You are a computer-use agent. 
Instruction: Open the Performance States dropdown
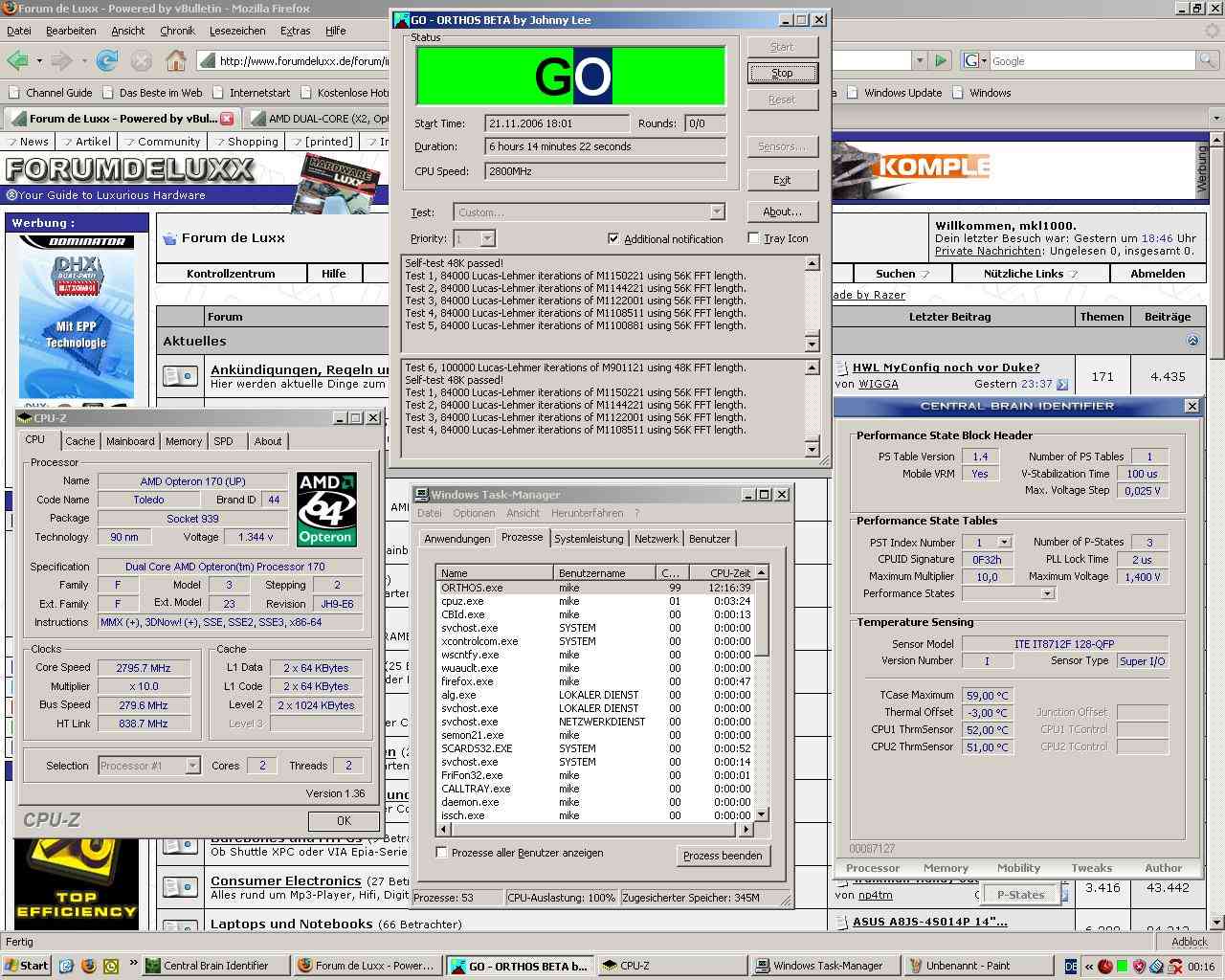click(x=1047, y=593)
